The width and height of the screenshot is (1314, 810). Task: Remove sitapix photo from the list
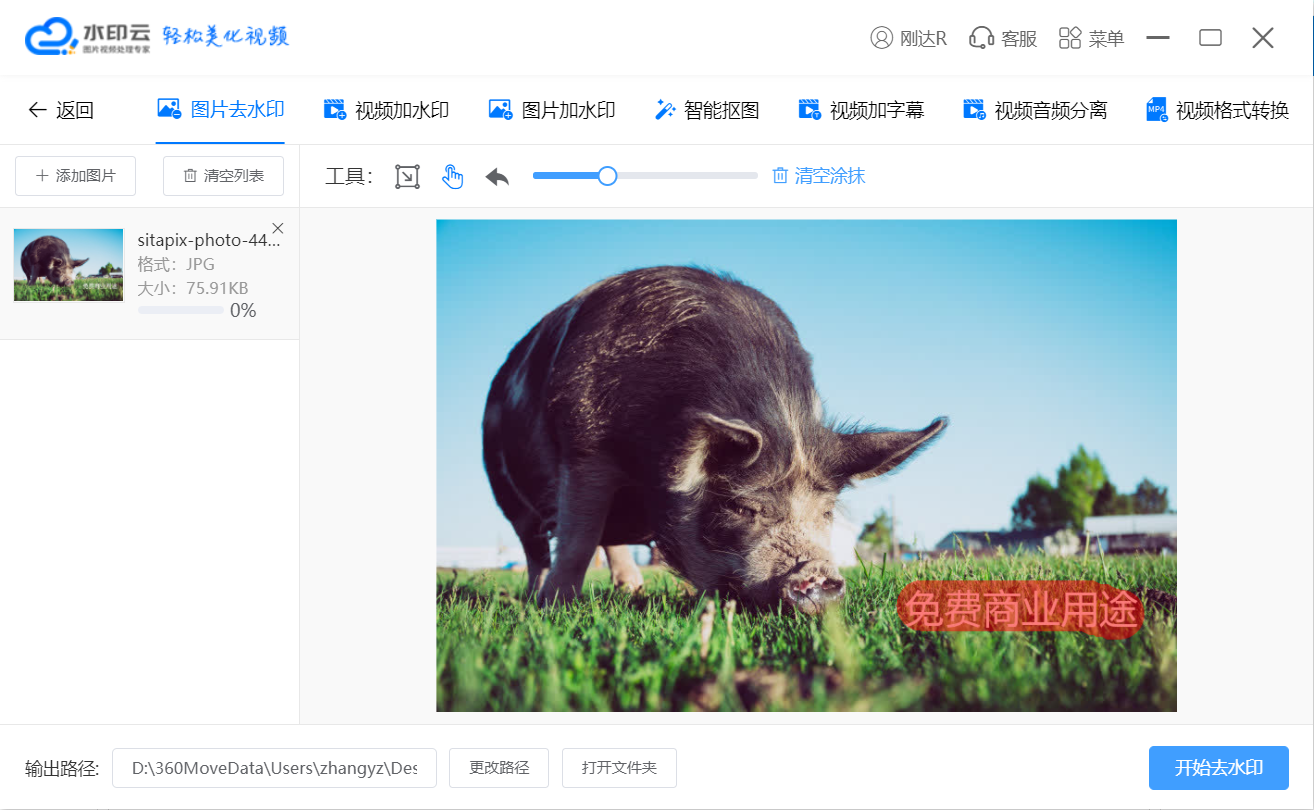pos(278,228)
